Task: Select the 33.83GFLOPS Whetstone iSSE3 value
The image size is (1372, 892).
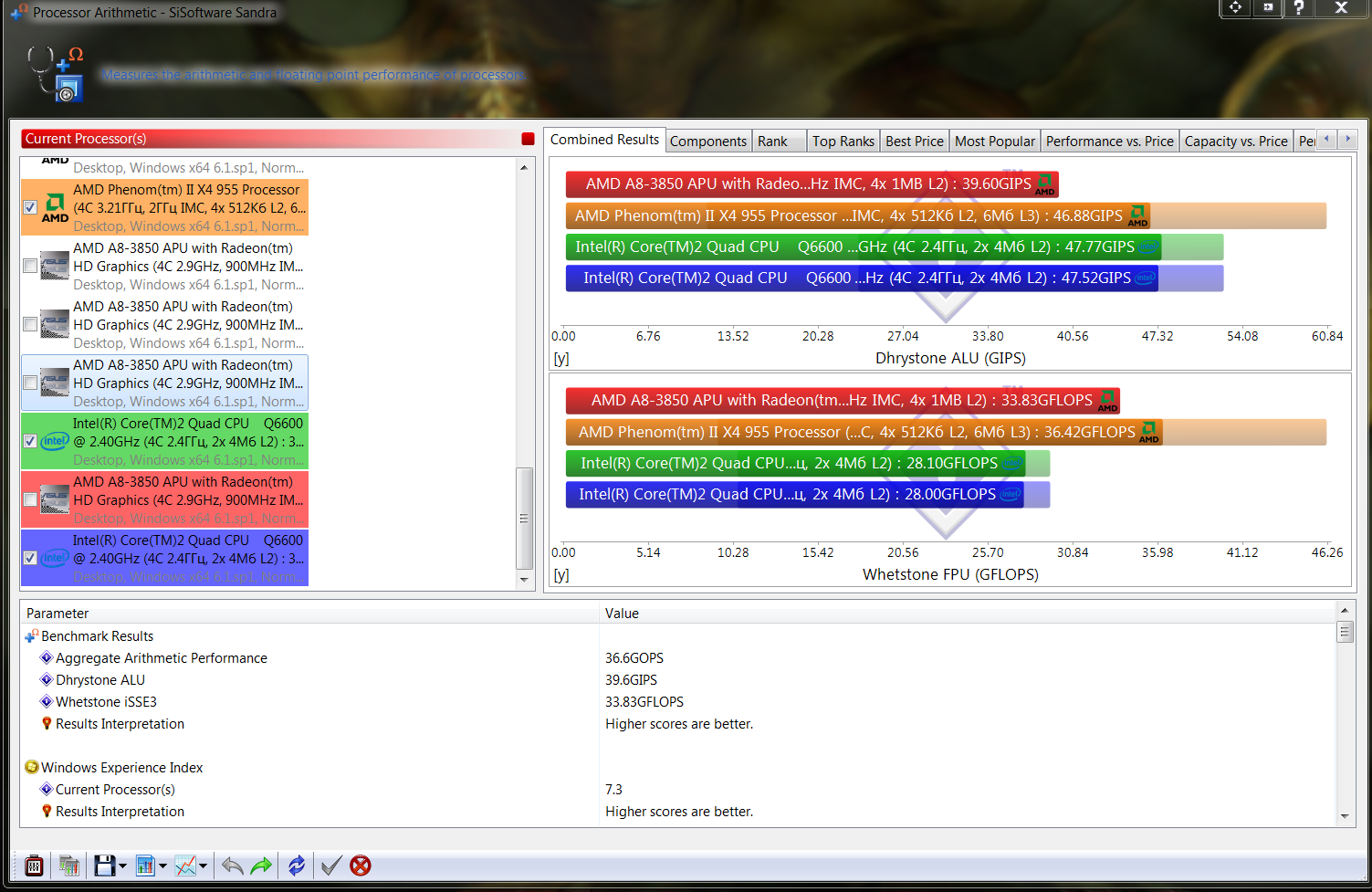Action: click(x=644, y=701)
